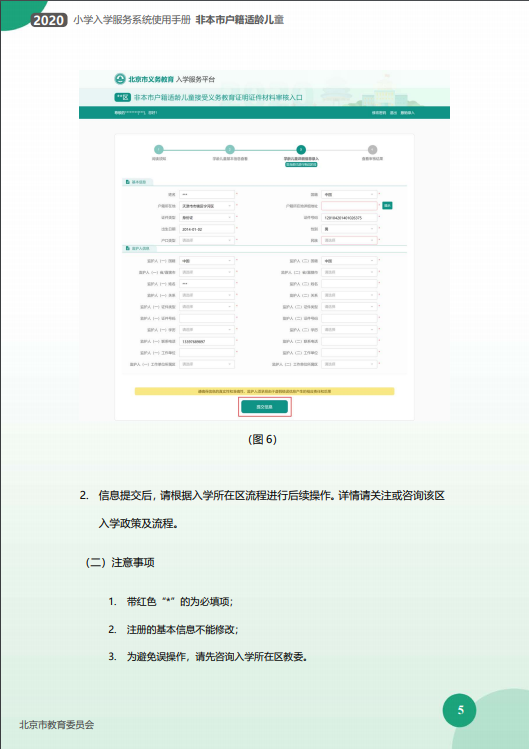Open the 监护人(一) 证件类型 dropdown
Viewport: 529px width, 749px height.
[207, 307]
